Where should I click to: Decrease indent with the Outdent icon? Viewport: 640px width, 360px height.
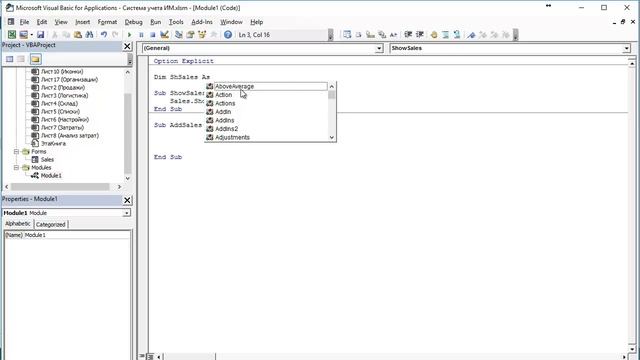pos(419,35)
